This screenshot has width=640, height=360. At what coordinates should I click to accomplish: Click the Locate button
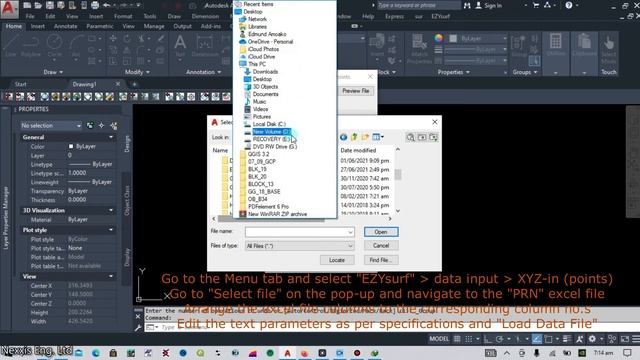coord(337,260)
